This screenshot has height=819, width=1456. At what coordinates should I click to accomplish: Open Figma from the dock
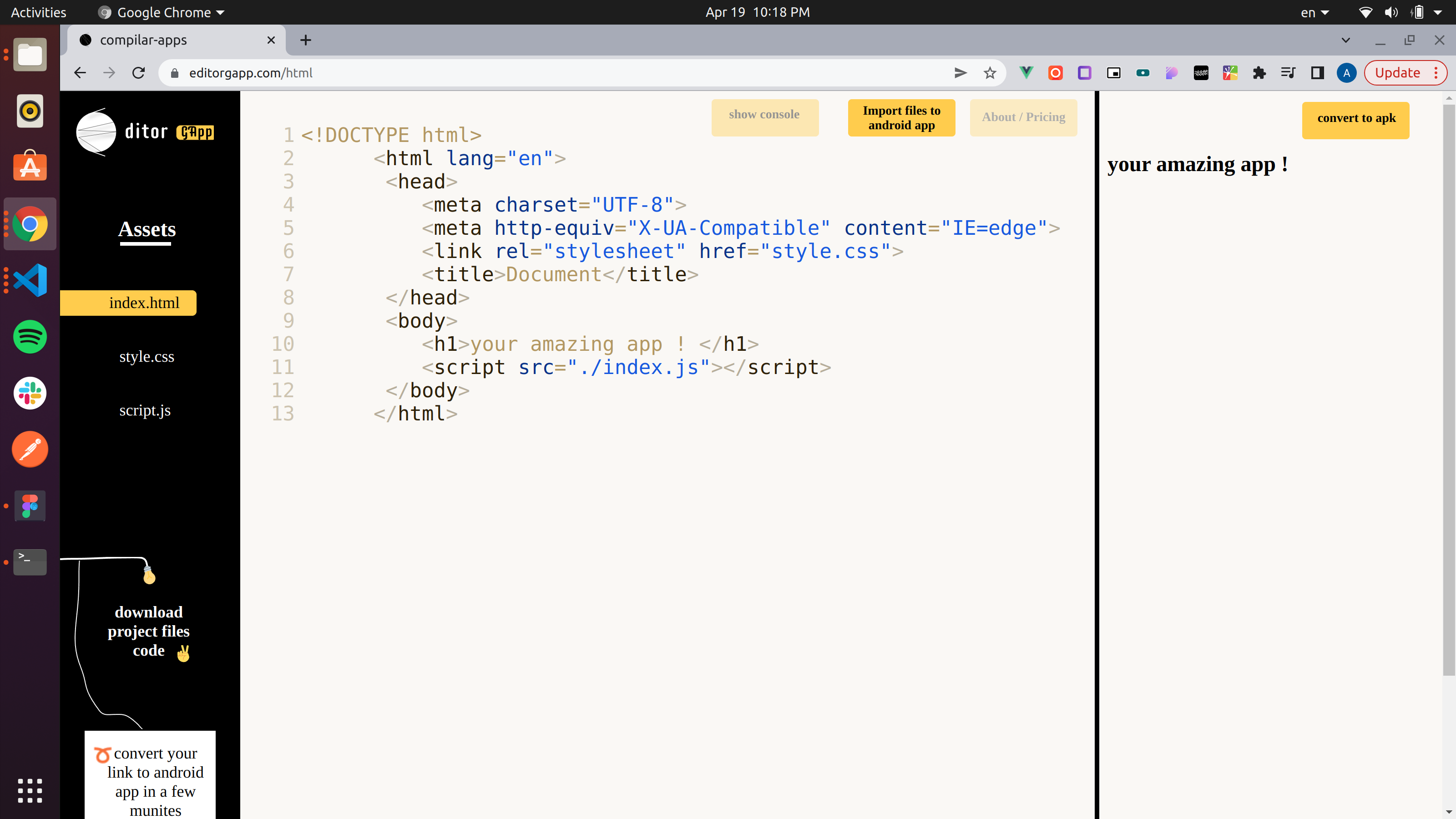coord(30,506)
